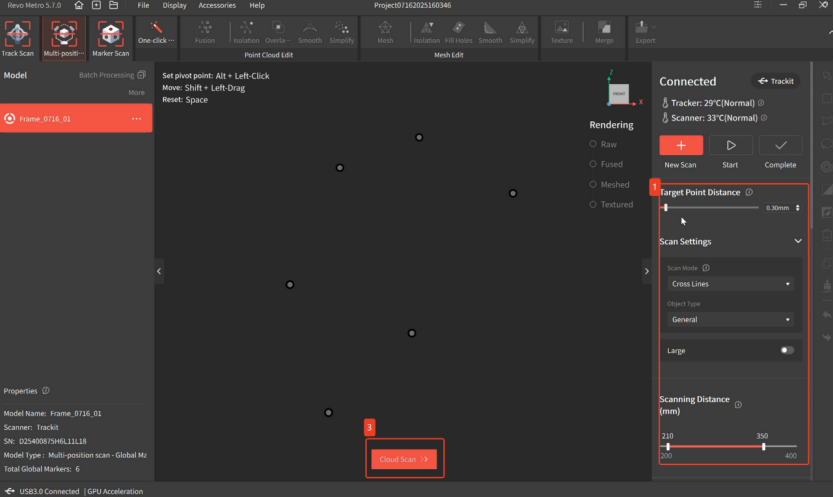This screenshot has width=834, height=497.
Task: Toggle the Large object switch
Action: pos(787,350)
